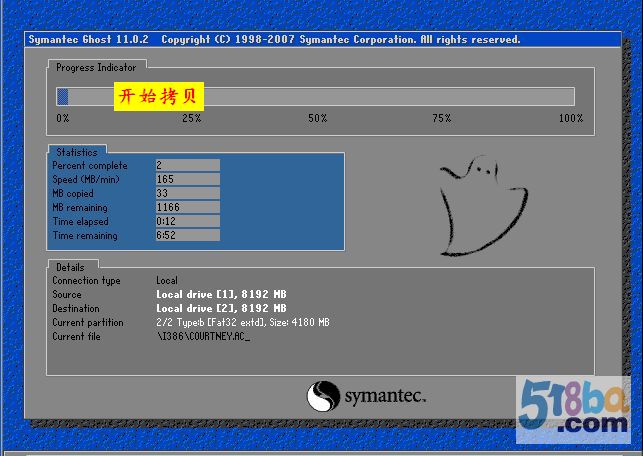The width and height of the screenshot is (643, 456).
Task: Click Local drive [1], 8192 MB
Action: coord(221,294)
